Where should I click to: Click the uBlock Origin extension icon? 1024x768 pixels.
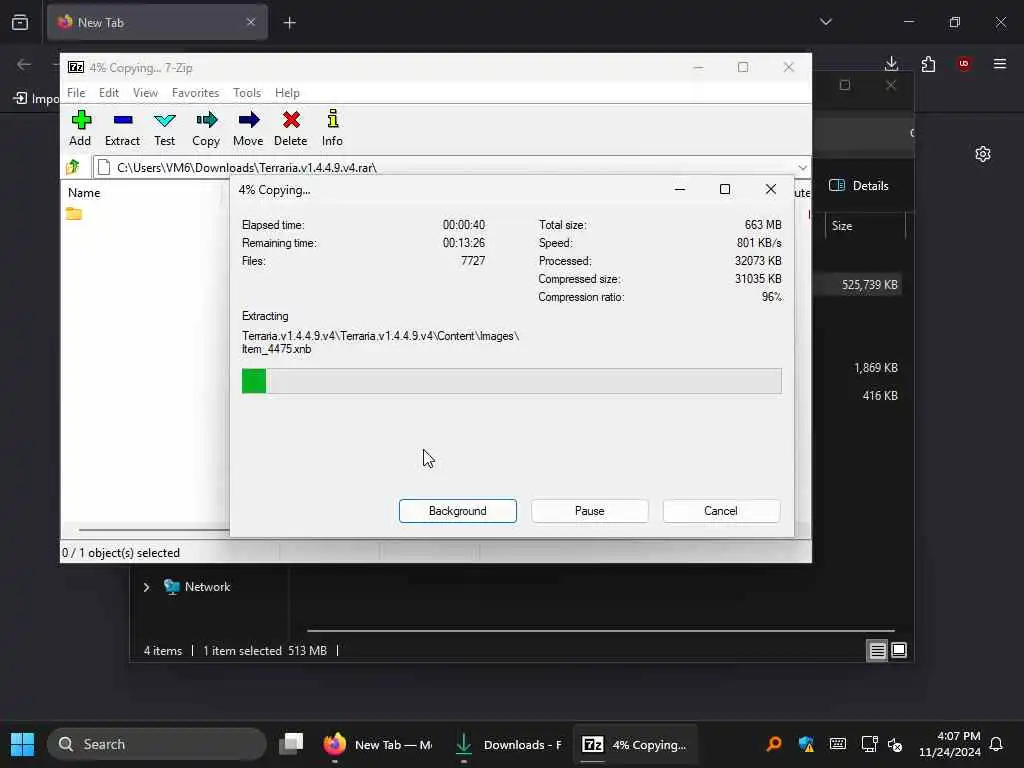click(964, 63)
